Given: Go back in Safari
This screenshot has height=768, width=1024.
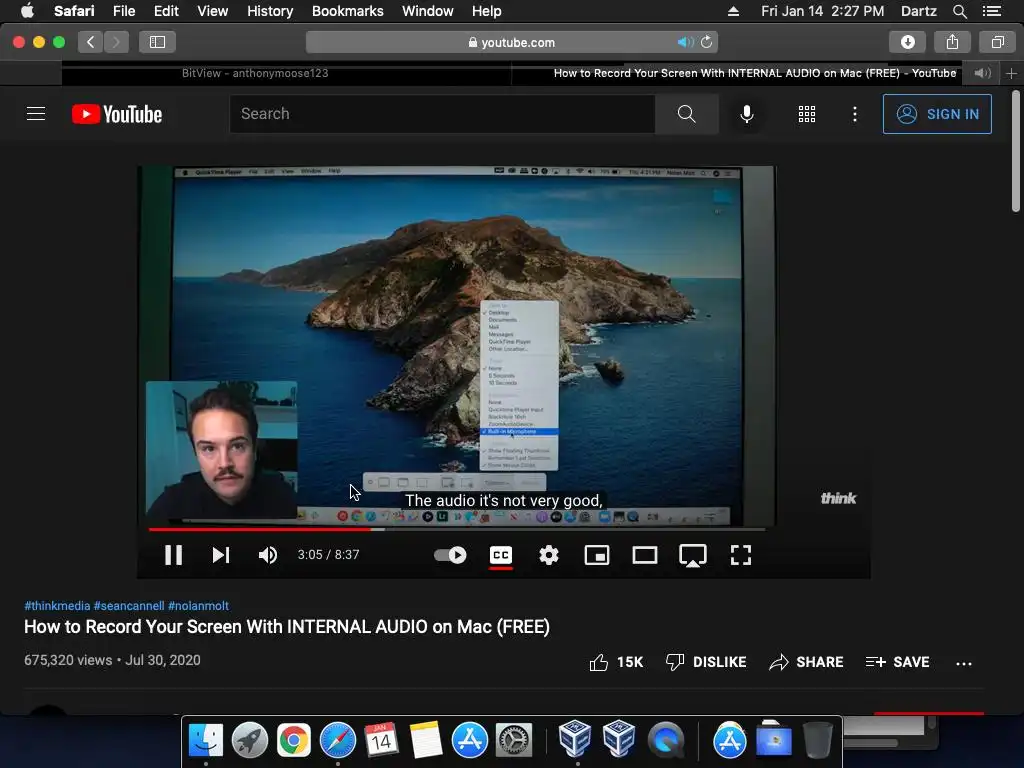Looking at the screenshot, I should click(x=91, y=42).
